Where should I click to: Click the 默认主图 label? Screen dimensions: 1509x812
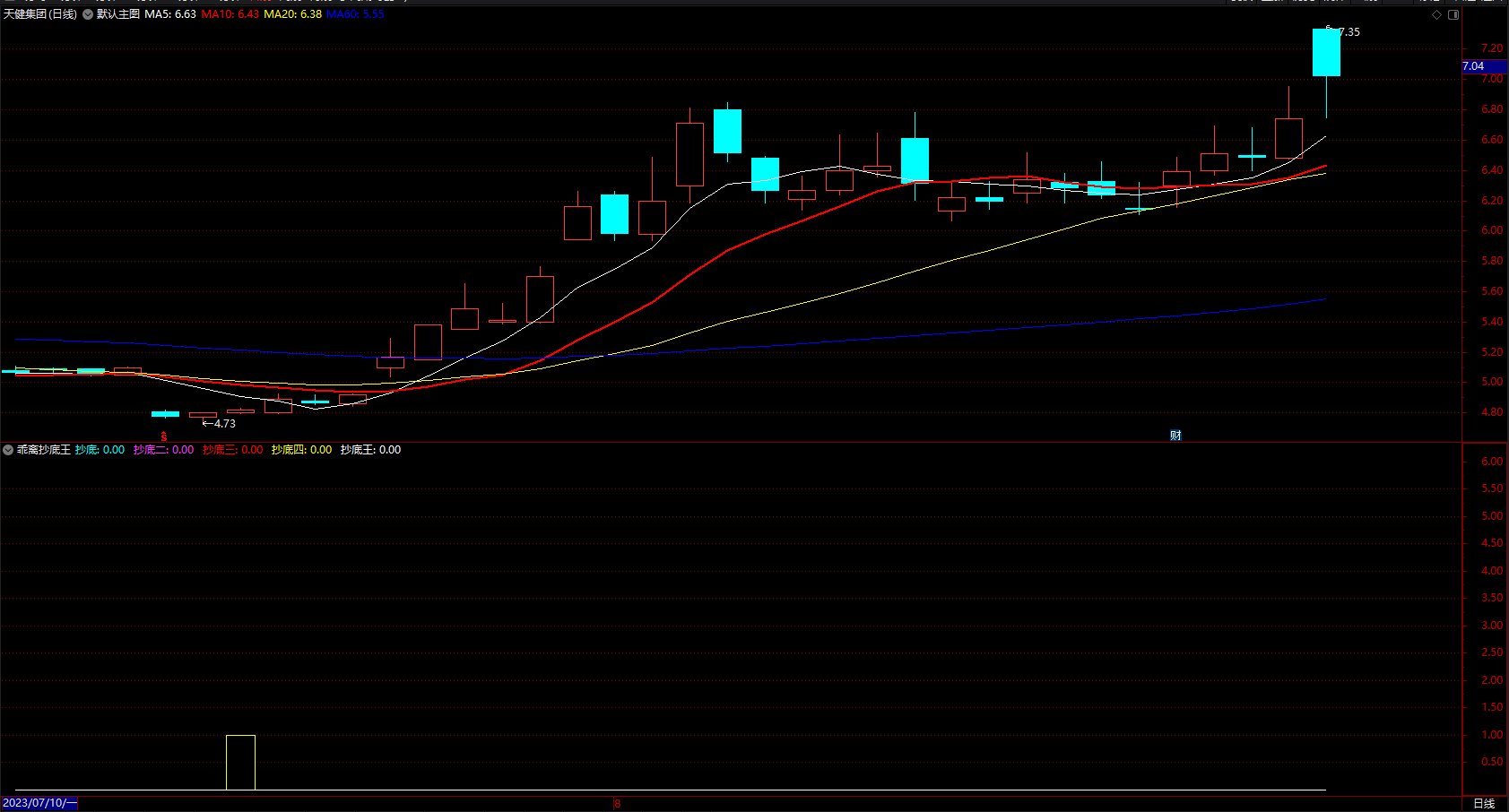click(118, 14)
